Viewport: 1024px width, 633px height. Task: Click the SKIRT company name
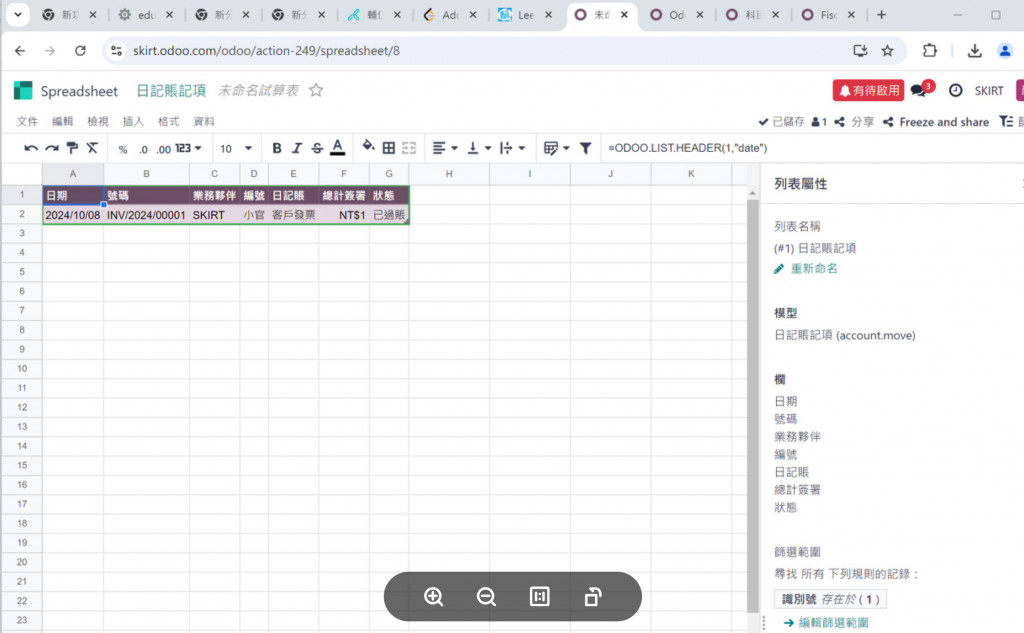click(989, 91)
